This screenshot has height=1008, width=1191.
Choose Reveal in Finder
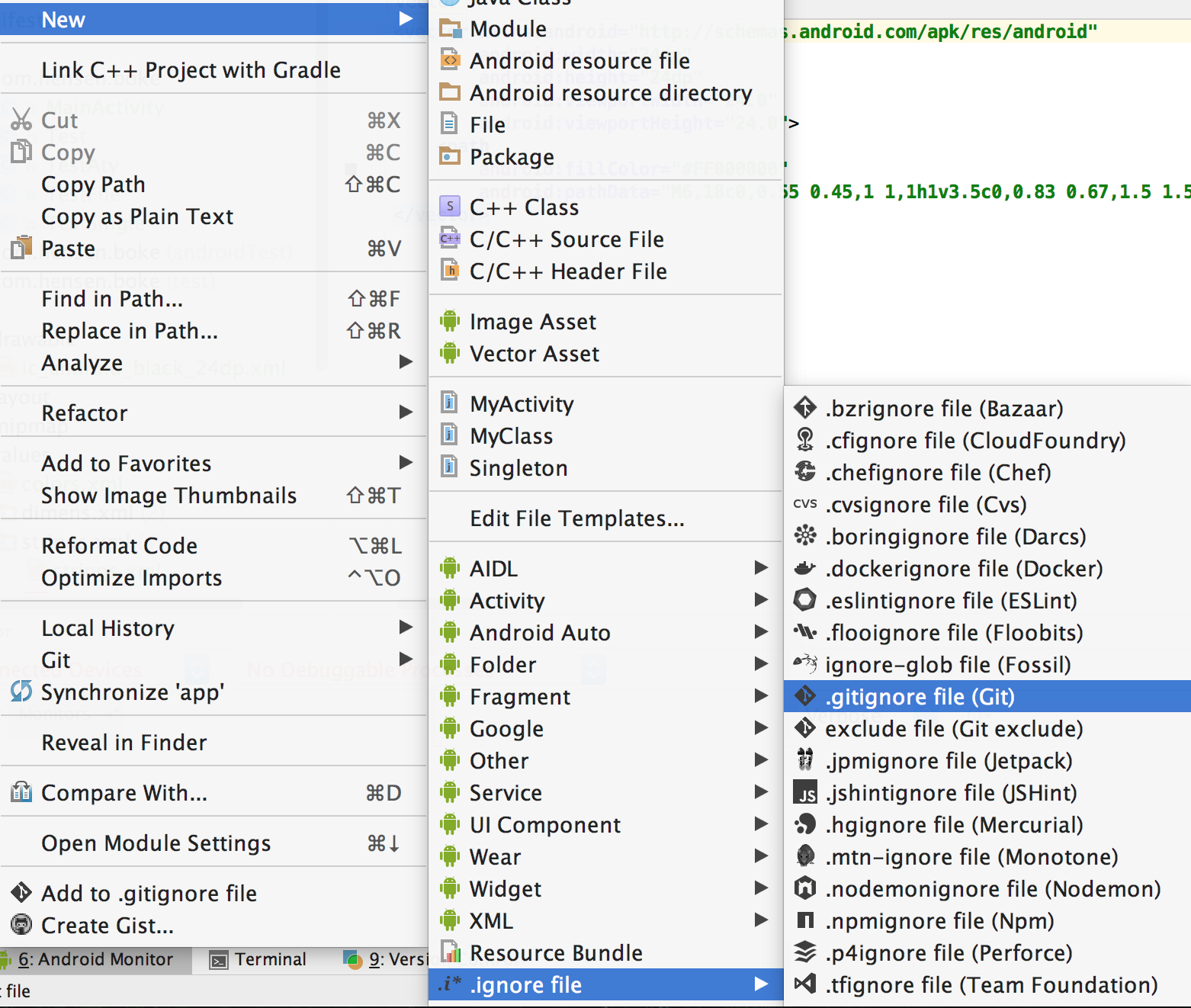[x=213, y=742]
